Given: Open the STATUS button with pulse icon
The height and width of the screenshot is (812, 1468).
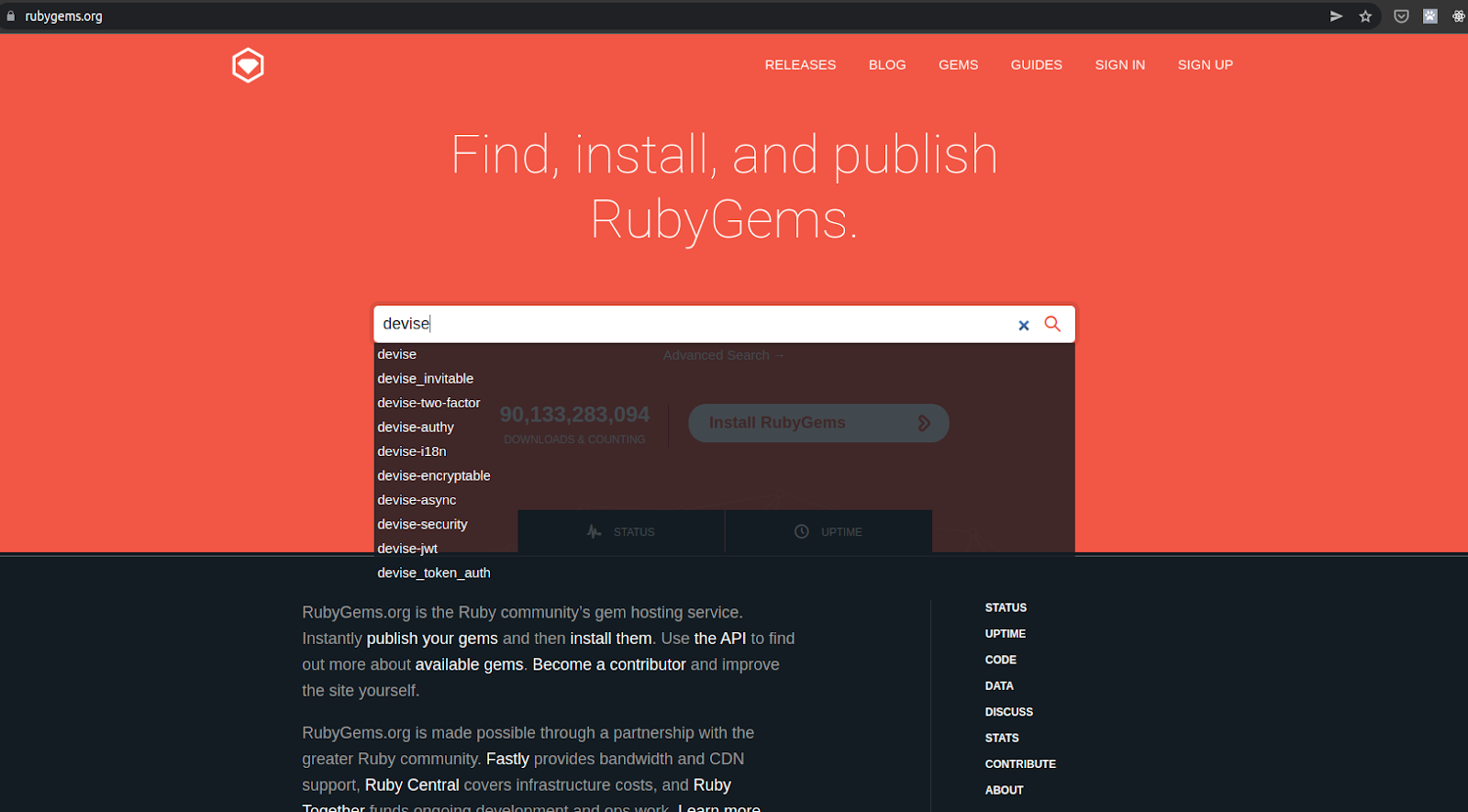Looking at the screenshot, I should click(621, 532).
